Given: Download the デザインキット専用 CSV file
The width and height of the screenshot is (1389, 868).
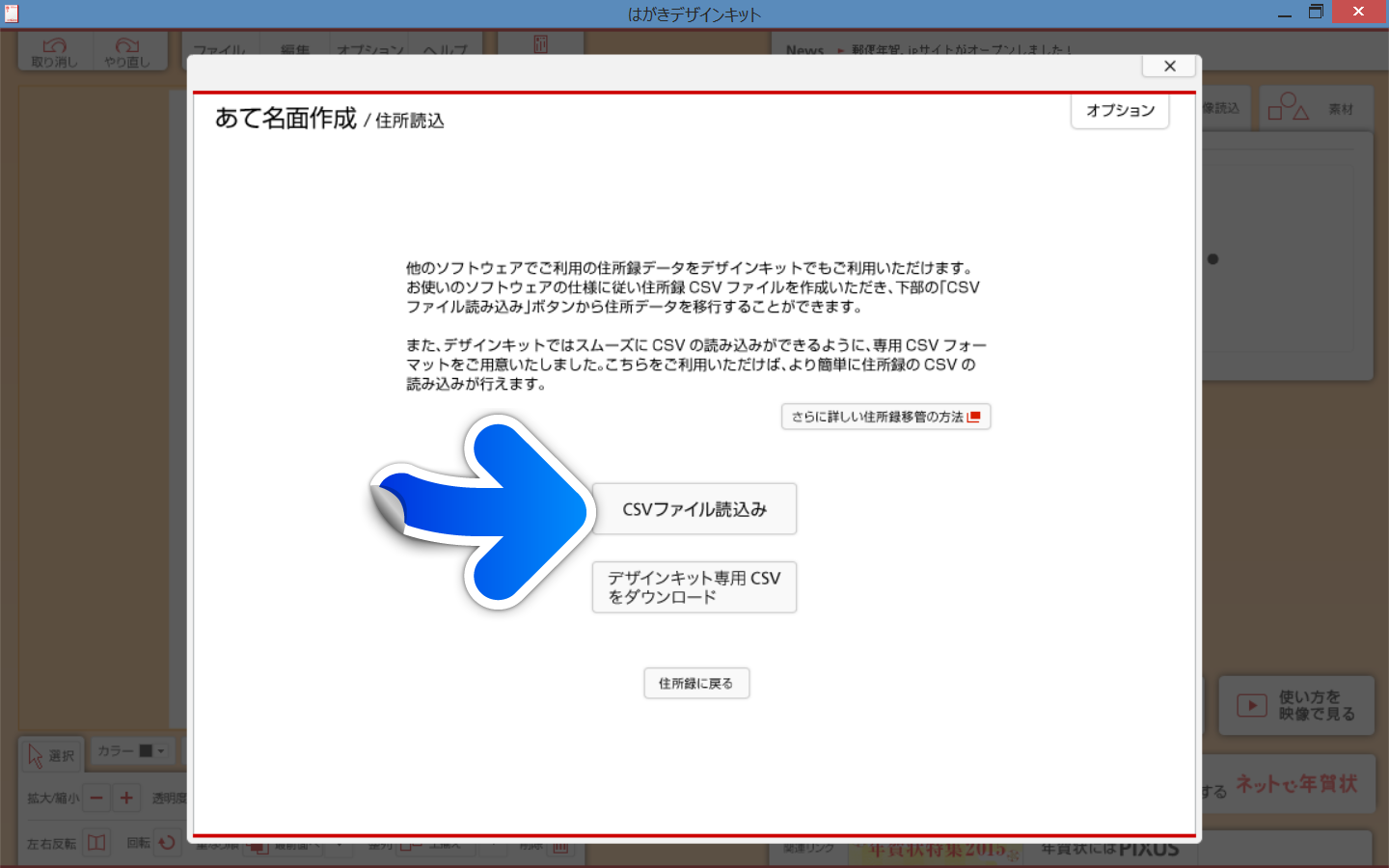Looking at the screenshot, I should [694, 587].
